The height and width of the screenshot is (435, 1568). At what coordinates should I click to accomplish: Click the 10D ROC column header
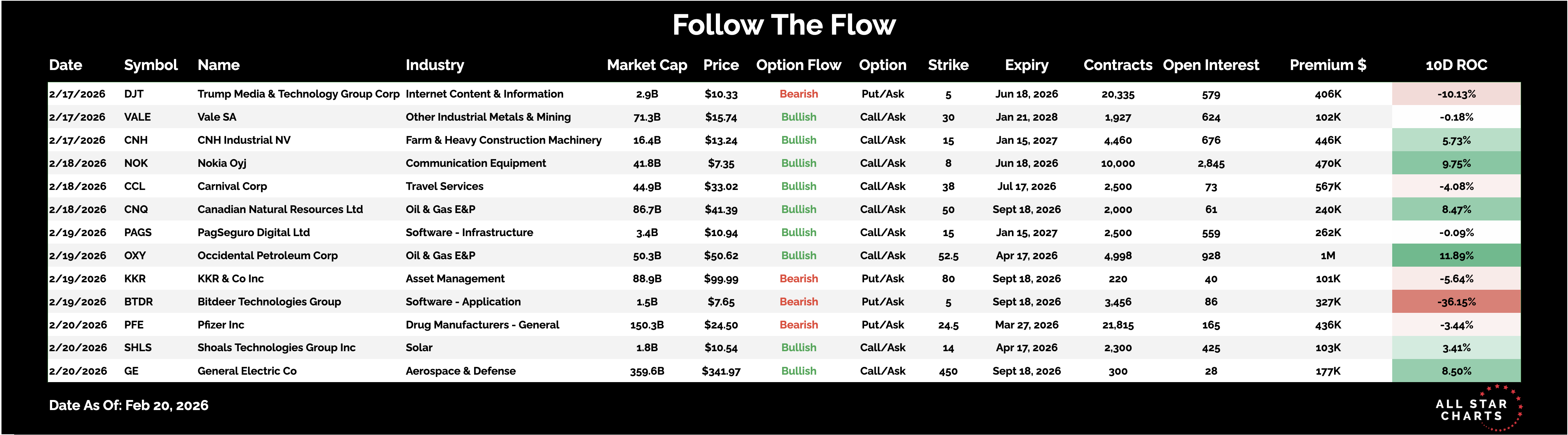point(1456,65)
